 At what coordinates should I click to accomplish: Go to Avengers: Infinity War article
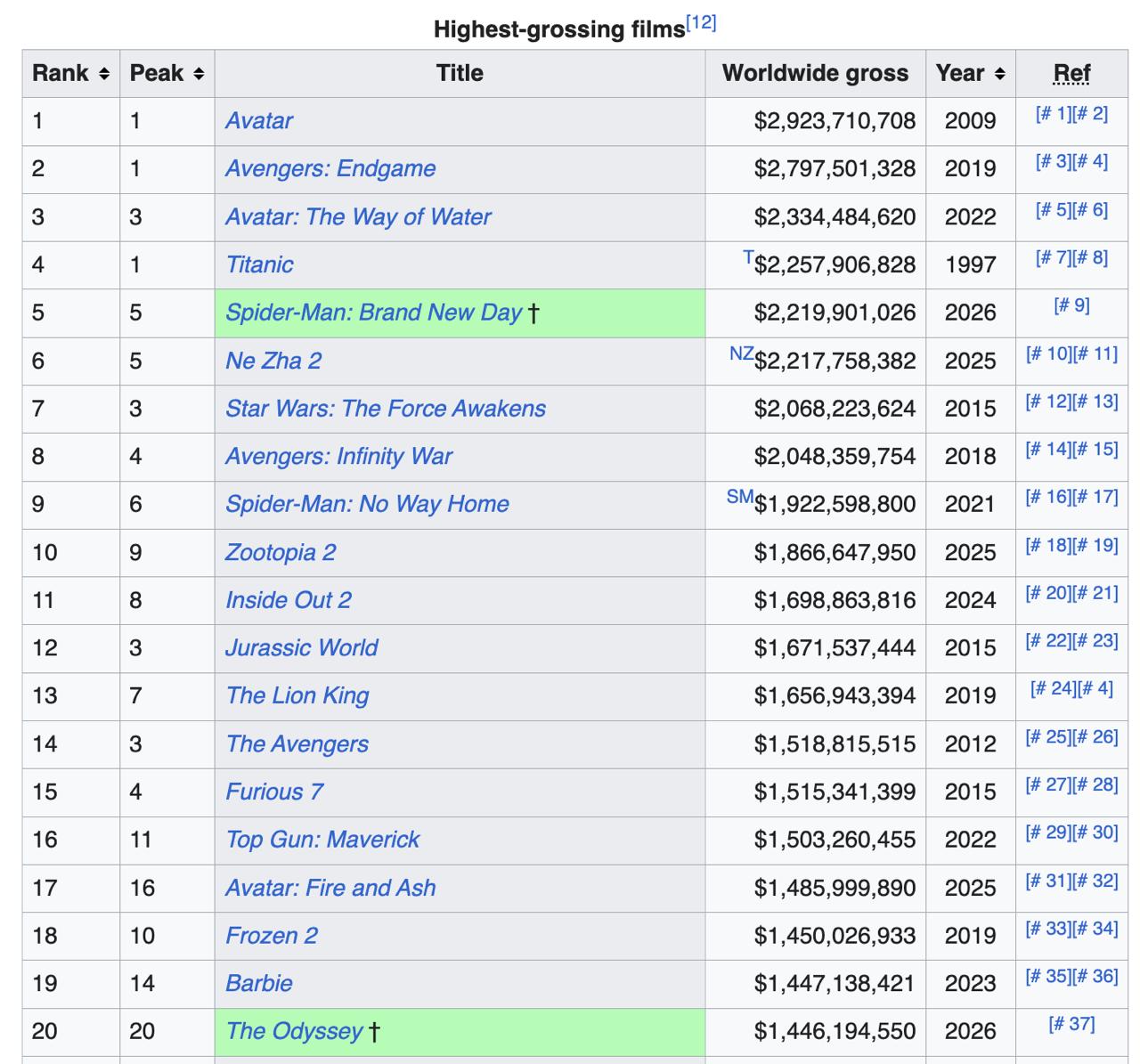point(338,457)
